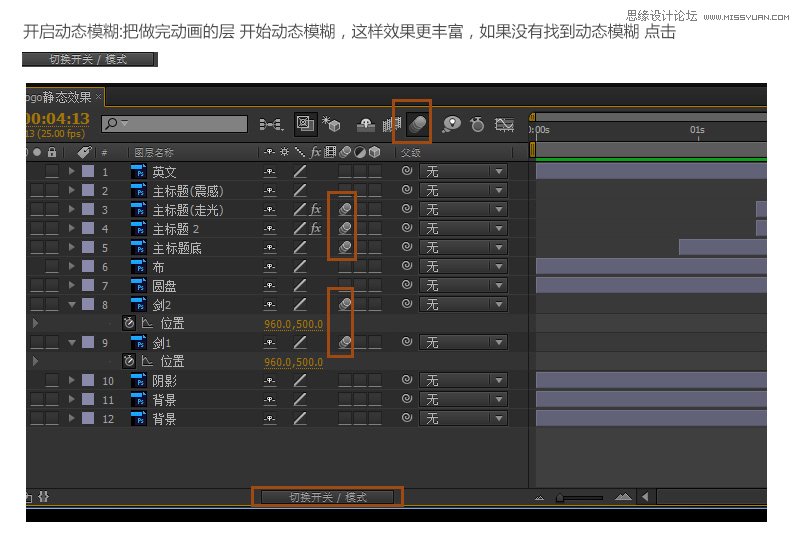Click label color swatch of layer 2

88,190
